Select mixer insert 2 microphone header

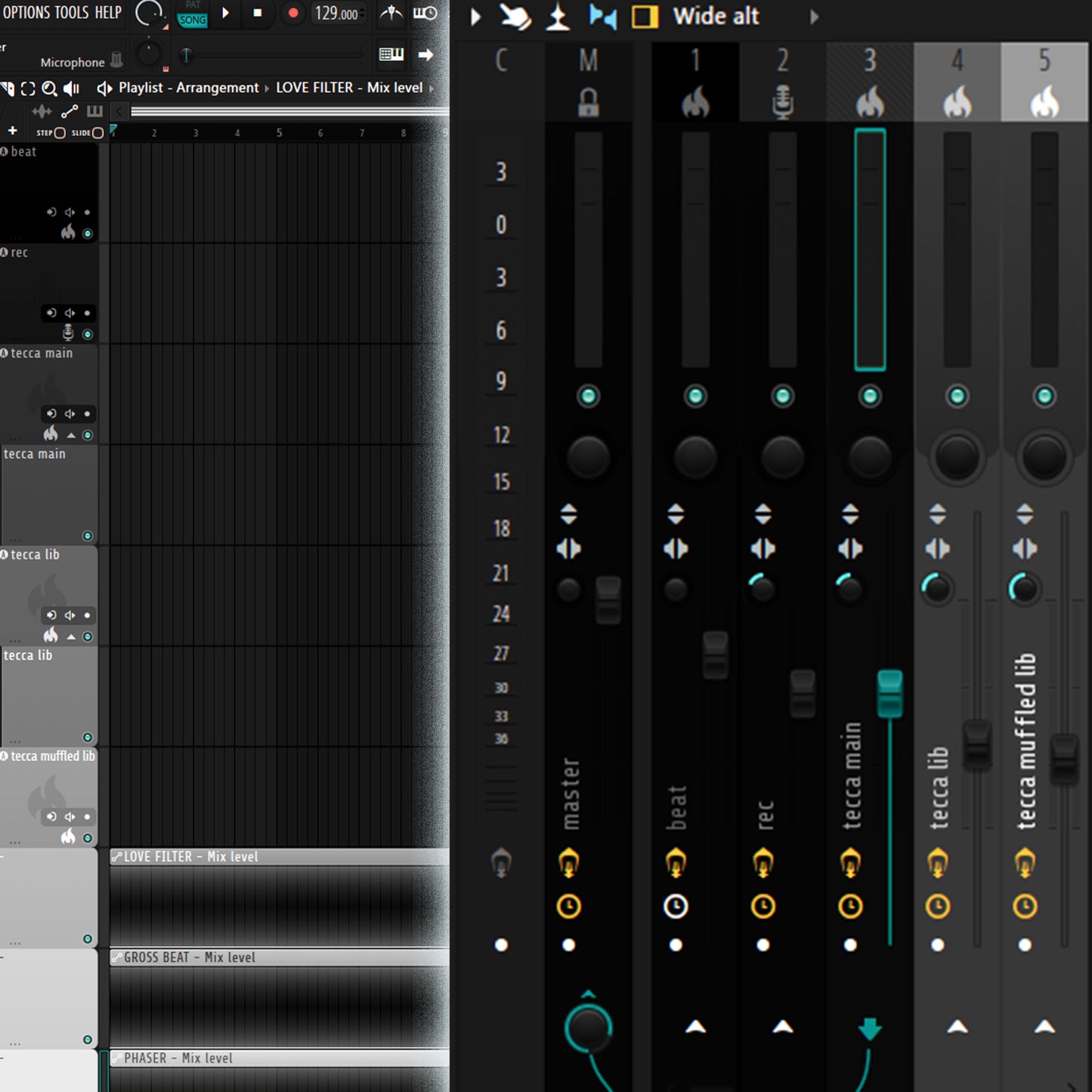coord(783,82)
